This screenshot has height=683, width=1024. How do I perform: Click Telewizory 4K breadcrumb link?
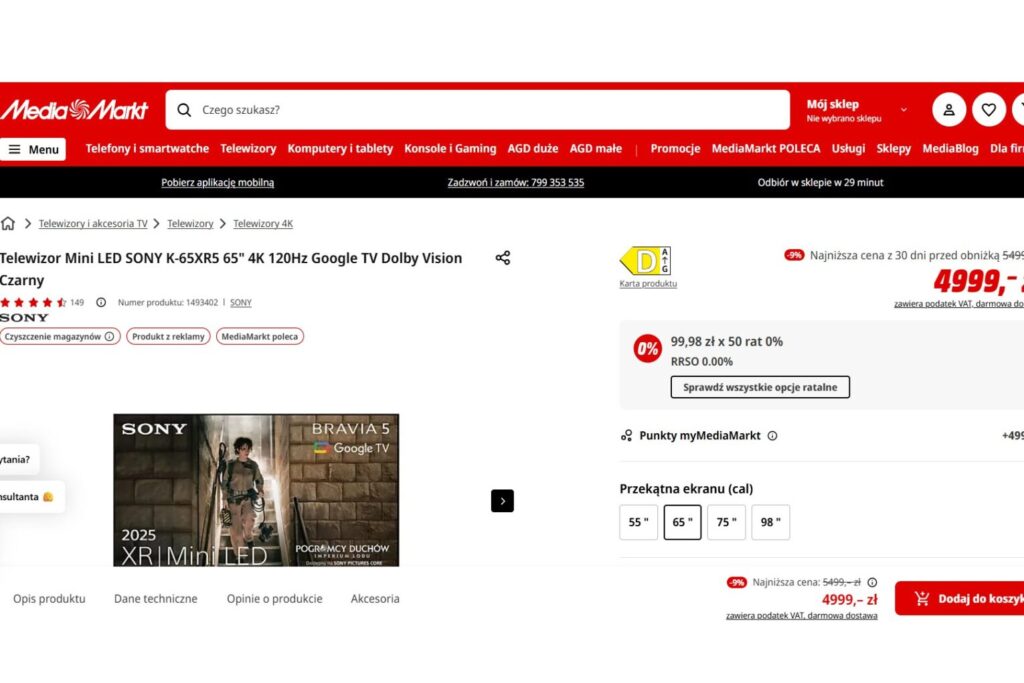(x=263, y=223)
